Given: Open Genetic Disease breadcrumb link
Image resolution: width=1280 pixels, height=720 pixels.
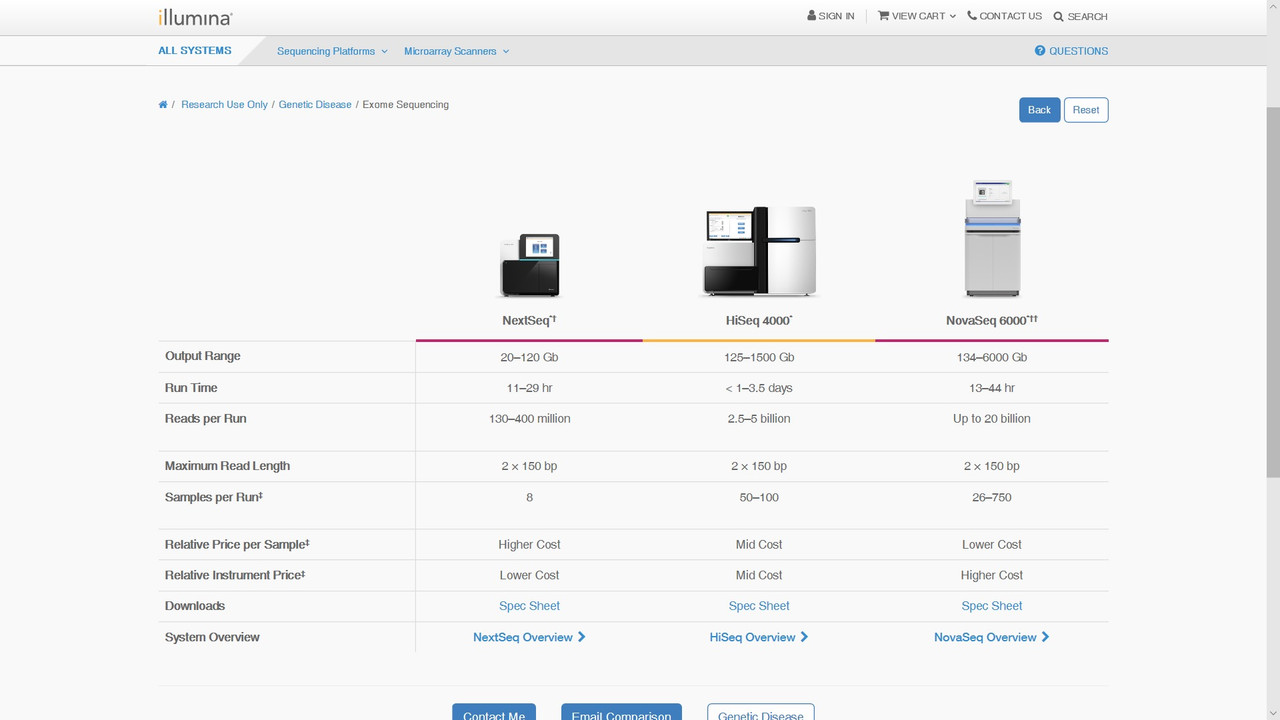Looking at the screenshot, I should (315, 105).
